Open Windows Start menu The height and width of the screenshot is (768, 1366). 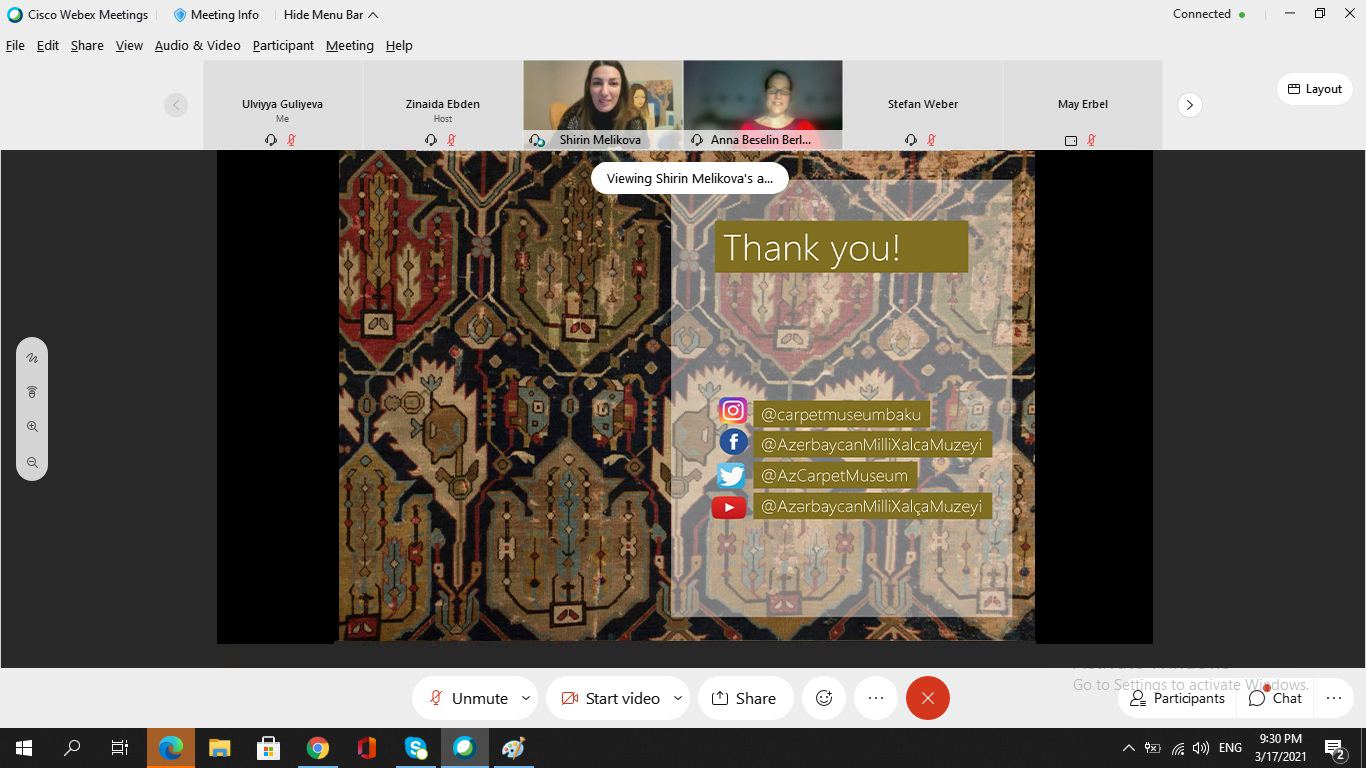(x=24, y=748)
